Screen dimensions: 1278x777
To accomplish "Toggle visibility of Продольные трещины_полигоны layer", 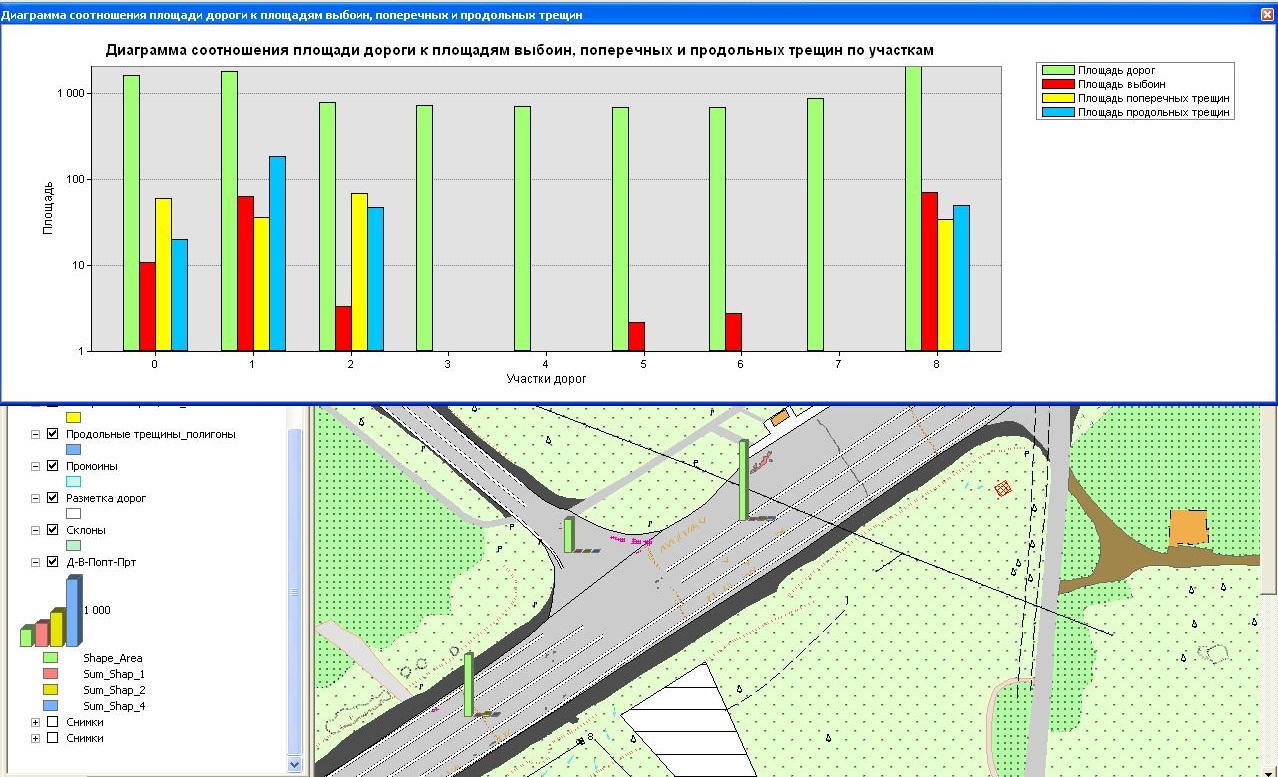I will tap(53, 434).
